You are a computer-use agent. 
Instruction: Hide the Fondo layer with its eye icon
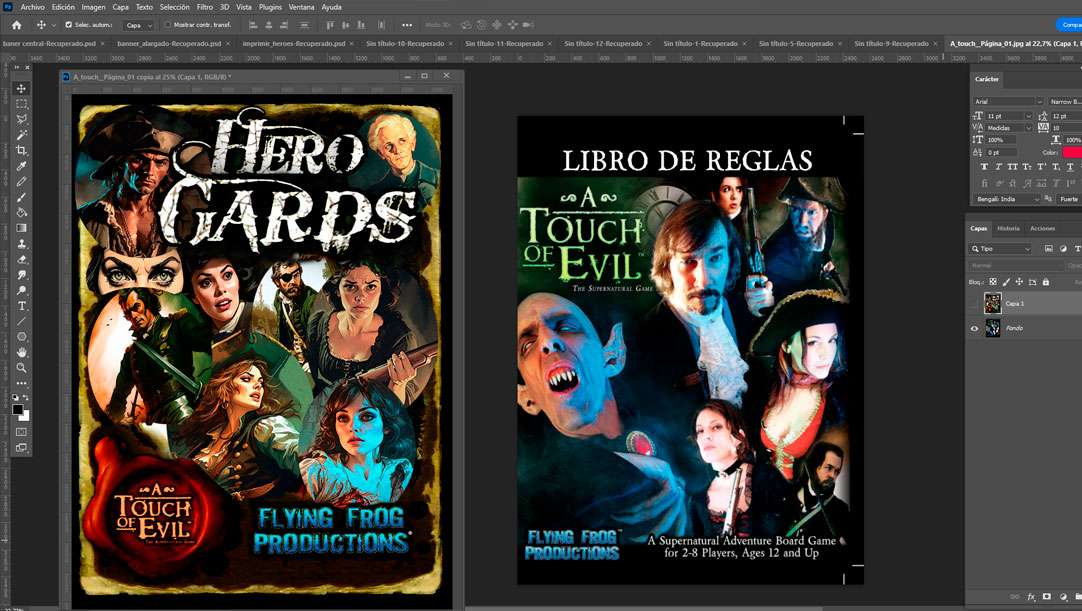[x=975, y=328]
